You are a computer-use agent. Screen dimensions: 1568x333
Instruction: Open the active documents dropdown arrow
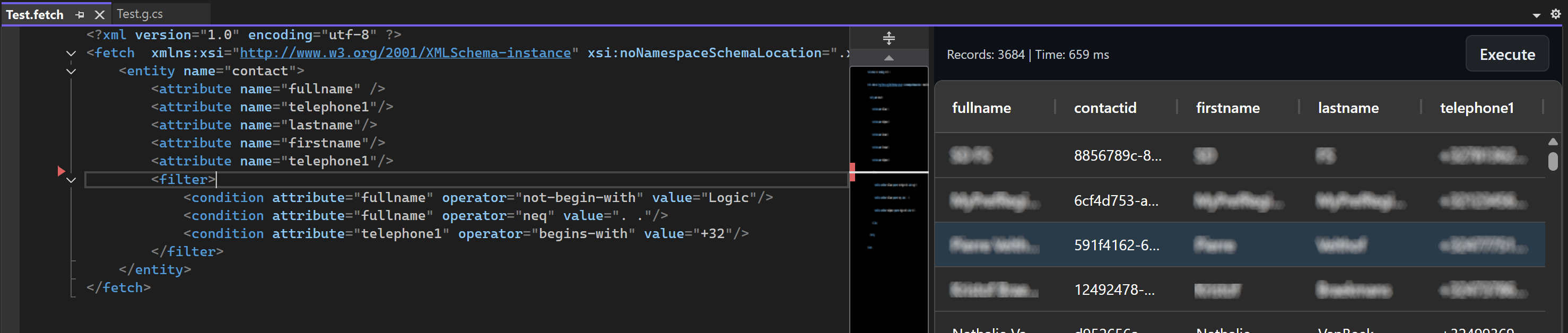click(x=1536, y=15)
